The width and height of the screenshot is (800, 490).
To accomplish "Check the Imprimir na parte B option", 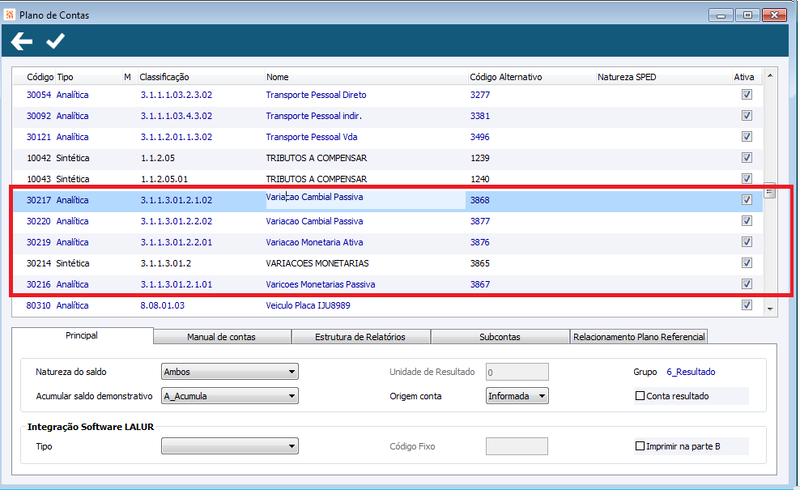I will [x=640, y=446].
